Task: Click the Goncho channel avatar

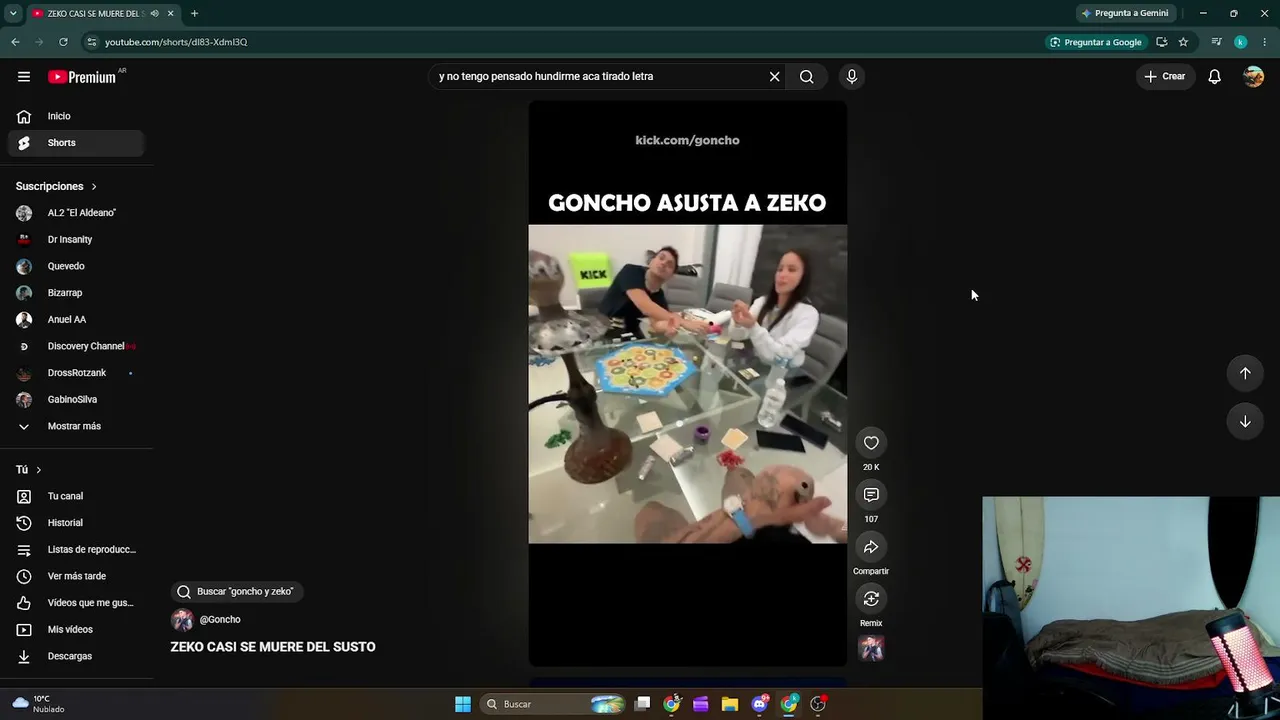Action: 182,620
